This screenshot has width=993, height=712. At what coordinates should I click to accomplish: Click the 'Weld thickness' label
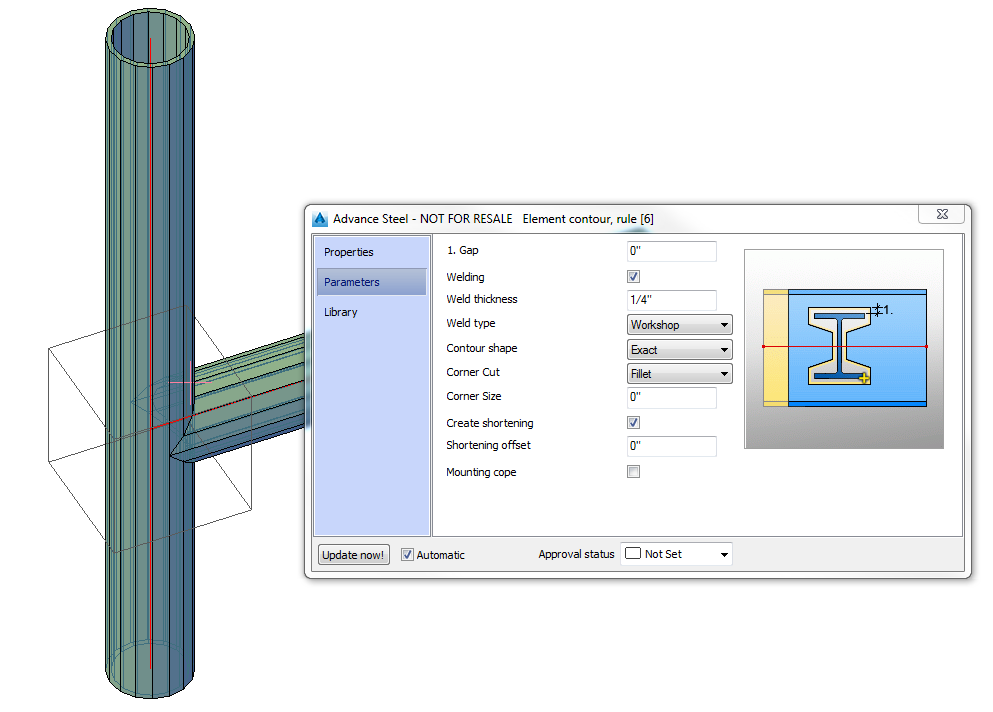(x=482, y=299)
